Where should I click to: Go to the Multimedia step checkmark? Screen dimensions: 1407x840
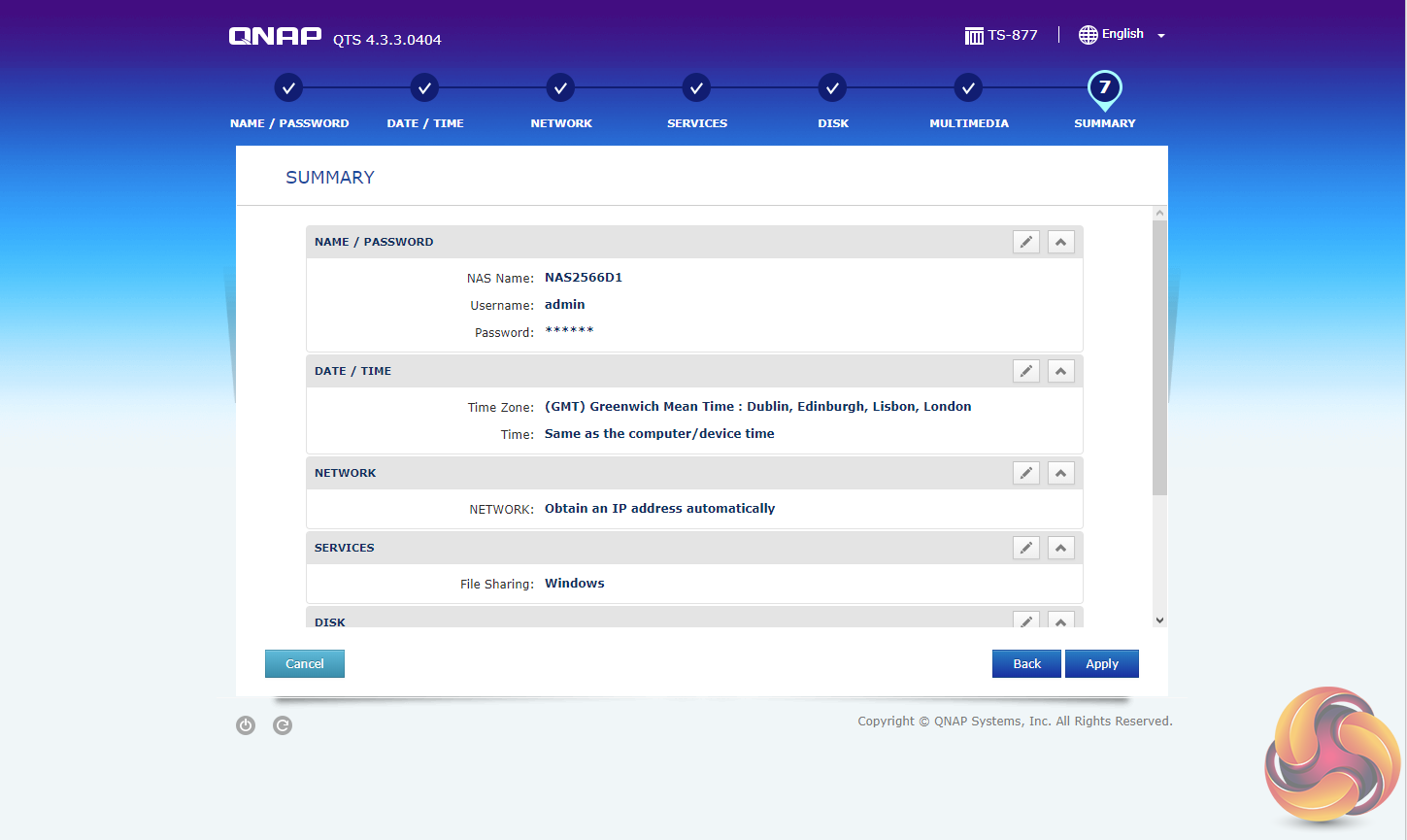tap(968, 88)
